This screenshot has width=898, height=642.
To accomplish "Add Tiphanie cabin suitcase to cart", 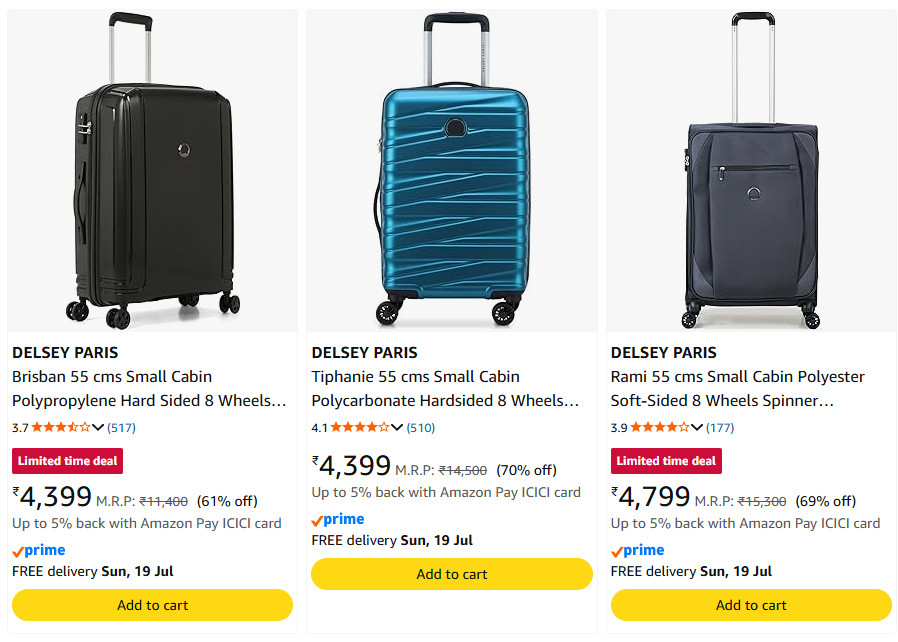I will click(452, 574).
